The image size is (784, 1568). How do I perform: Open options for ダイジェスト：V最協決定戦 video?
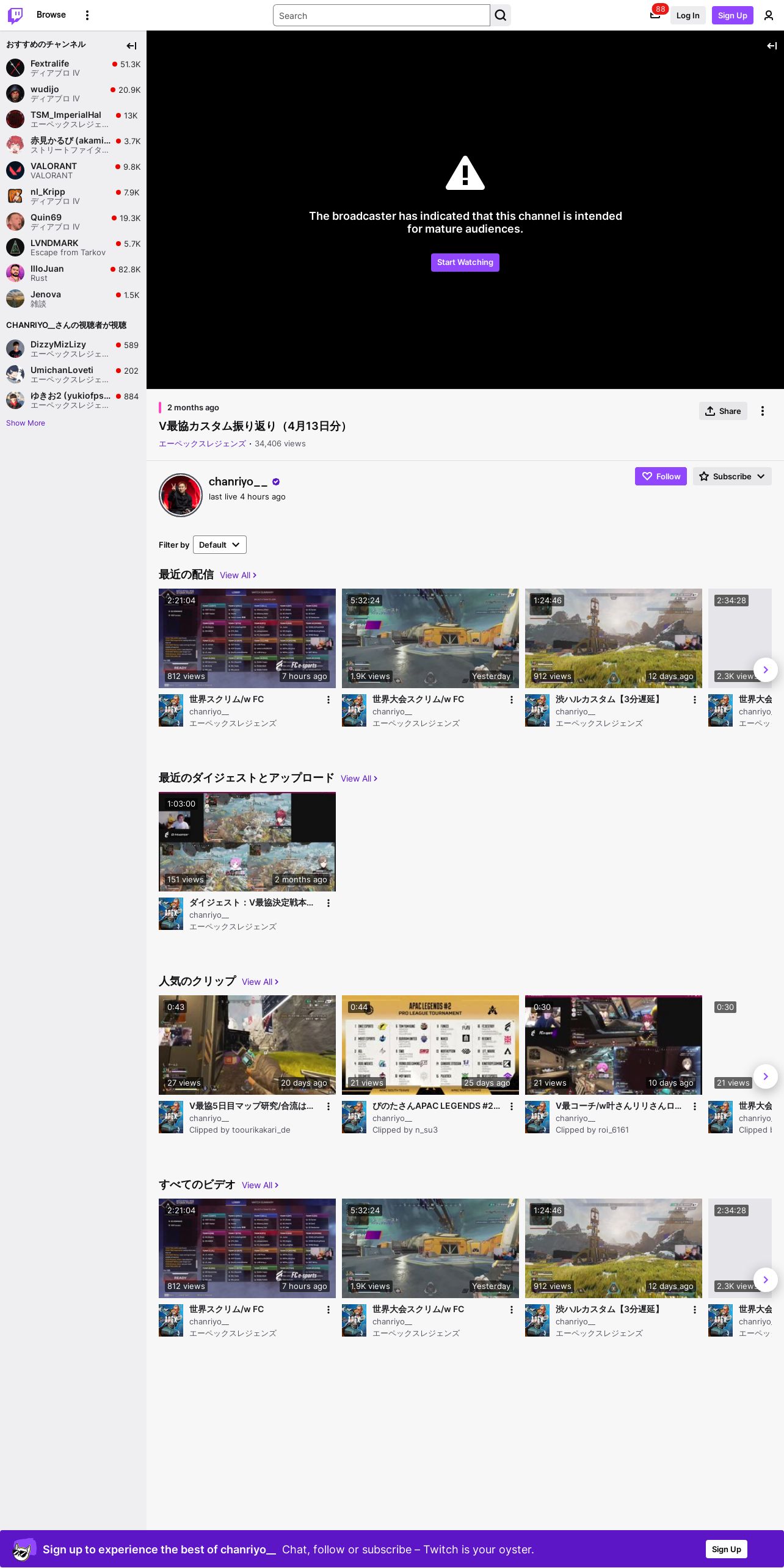pos(328,903)
